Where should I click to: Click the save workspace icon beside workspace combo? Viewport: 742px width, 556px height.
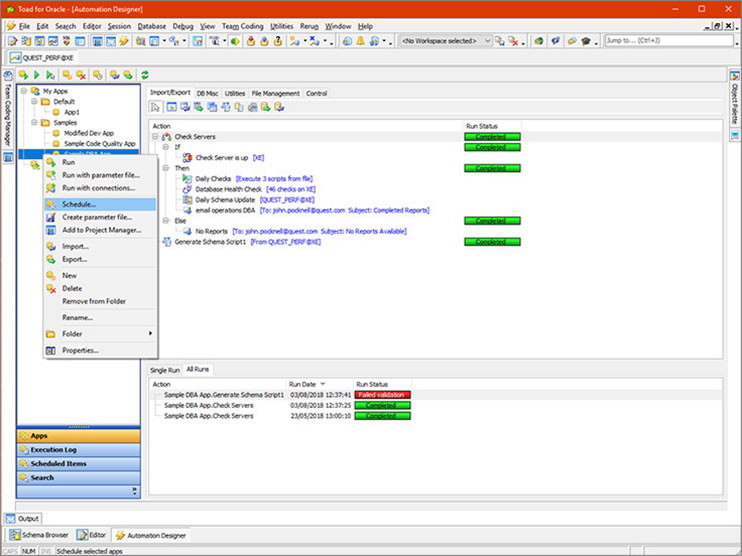(x=500, y=41)
